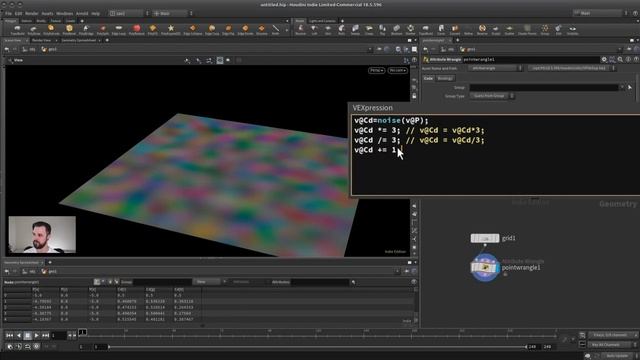Select the Edge Divide shelf tool
The width and height of the screenshot is (640, 360).
(x=245, y=30)
